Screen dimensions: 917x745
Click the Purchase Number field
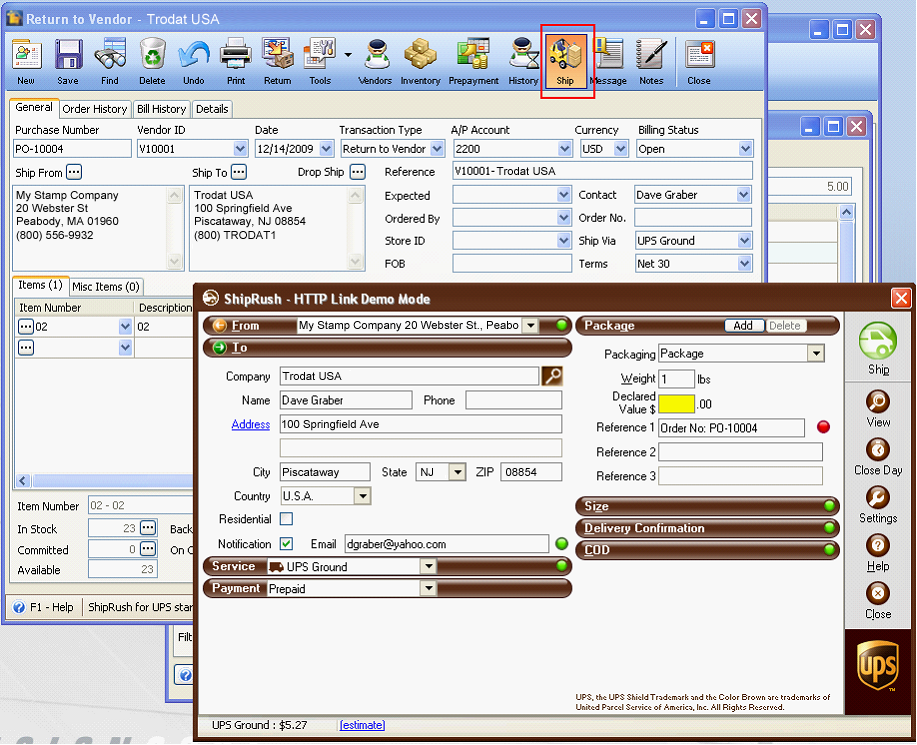pyautogui.click(x=73, y=149)
